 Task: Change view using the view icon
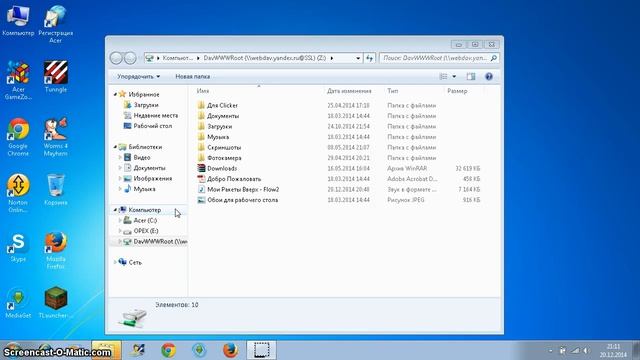pyautogui.click(x=443, y=76)
